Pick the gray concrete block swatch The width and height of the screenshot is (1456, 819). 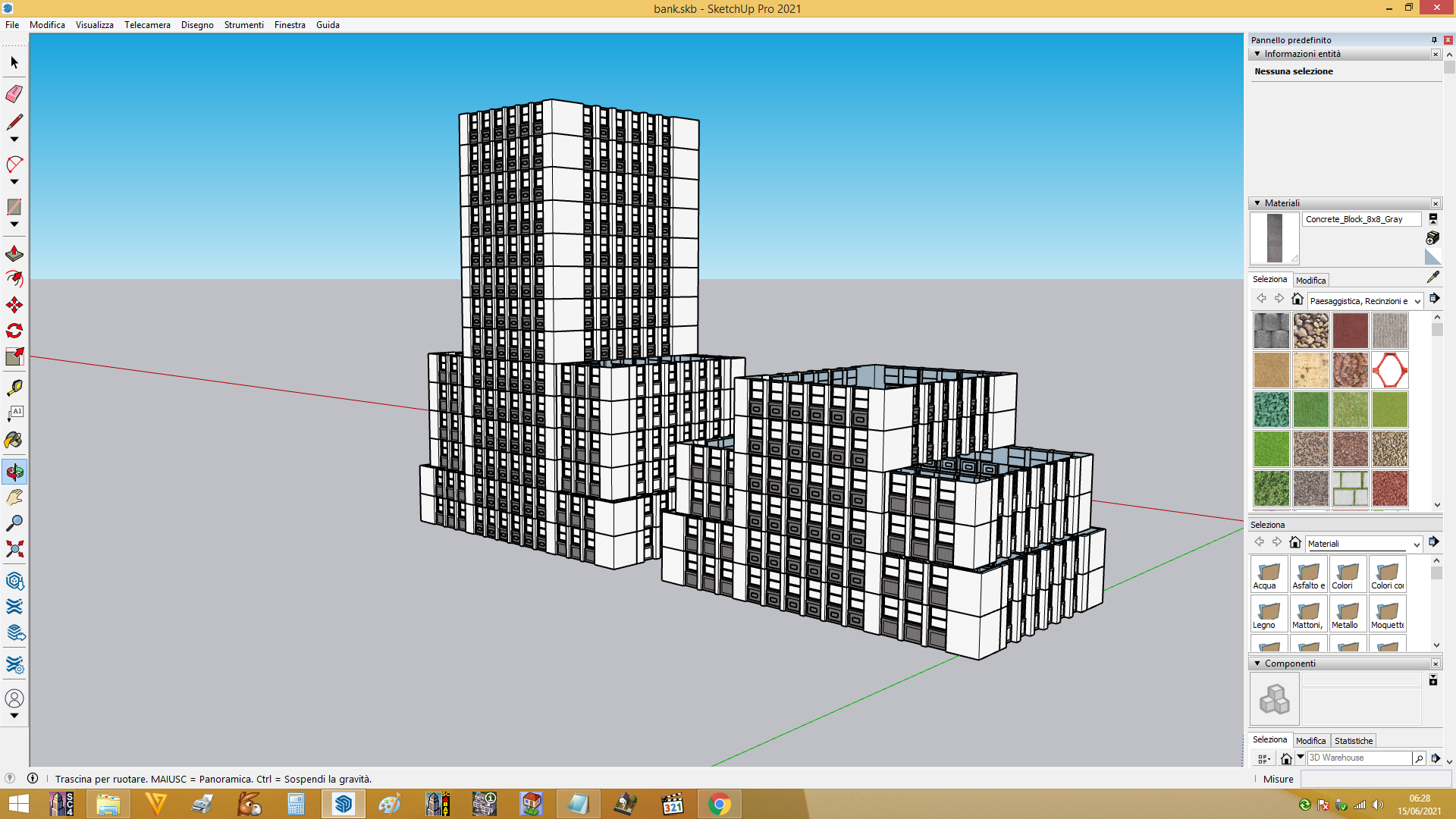(1272, 331)
